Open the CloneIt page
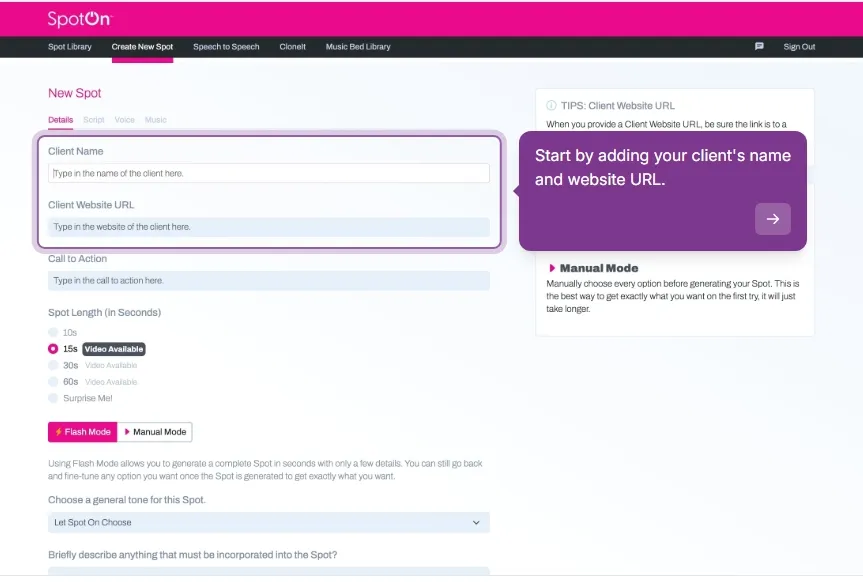The width and height of the screenshot is (863, 584). tap(292, 47)
